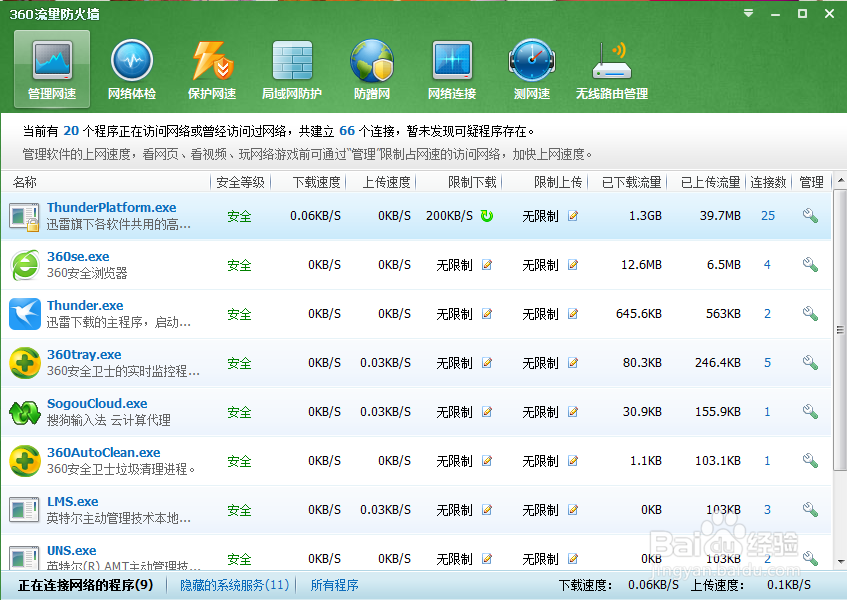The height and width of the screenshot is (600, 847).
Task: Open Thunder.exe connection count 2
Action: click(767, 314)
